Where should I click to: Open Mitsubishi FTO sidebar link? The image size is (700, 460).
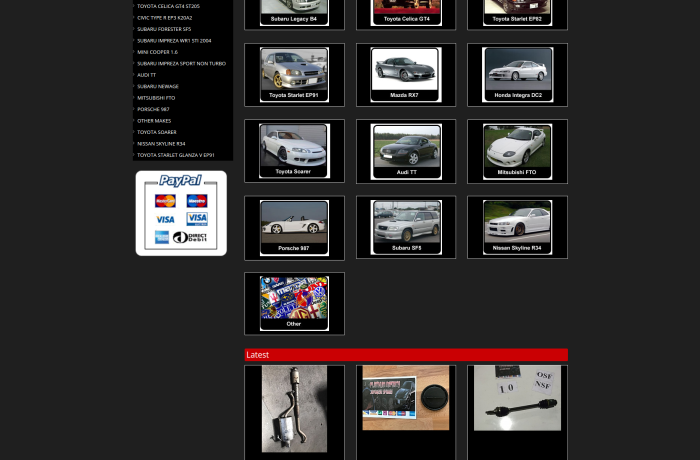pyautogui.click(x=156, y=98)
